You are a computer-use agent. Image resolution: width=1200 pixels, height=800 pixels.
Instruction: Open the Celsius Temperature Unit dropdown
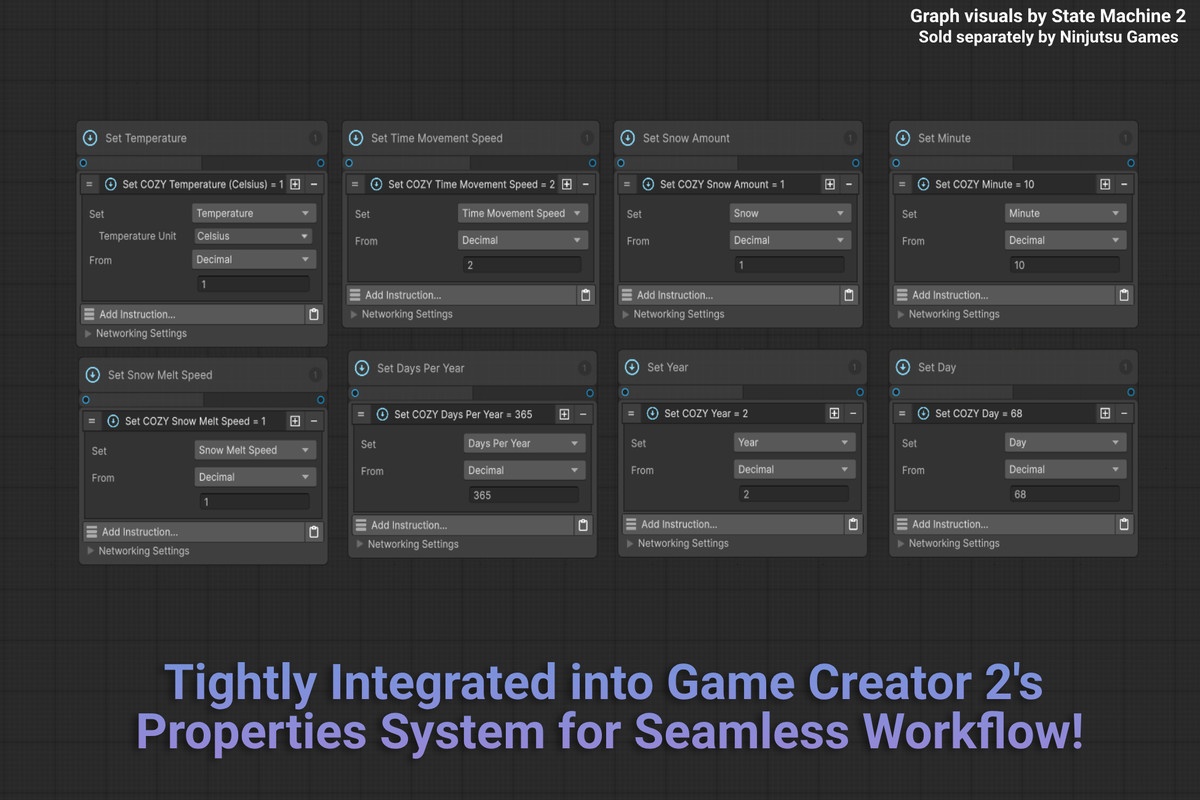coord(252,236)
